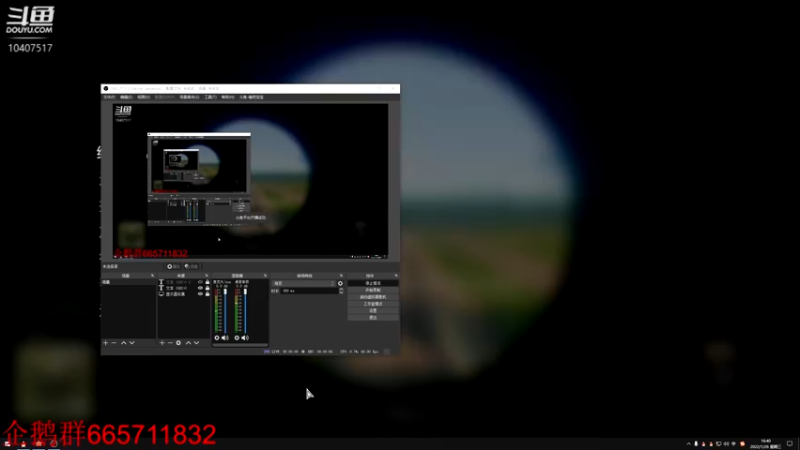The height and width of the screenshot is (450, 800).
Task: Pop out the Controls dock header icon
Action: point(396,276)
